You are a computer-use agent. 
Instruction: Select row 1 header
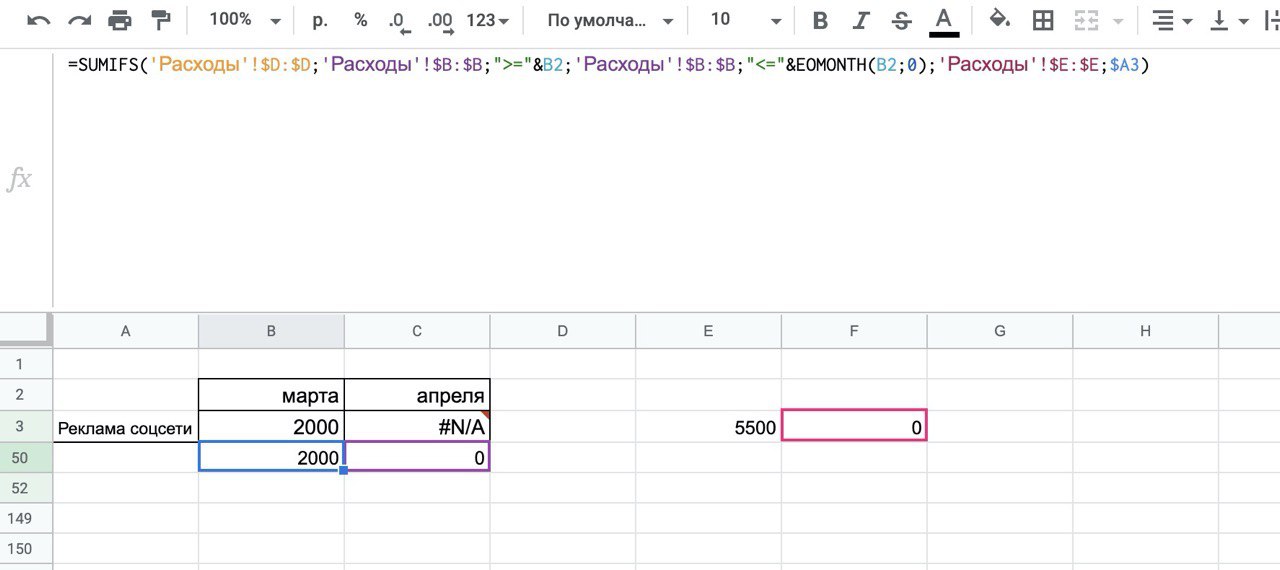click(26, 364)
